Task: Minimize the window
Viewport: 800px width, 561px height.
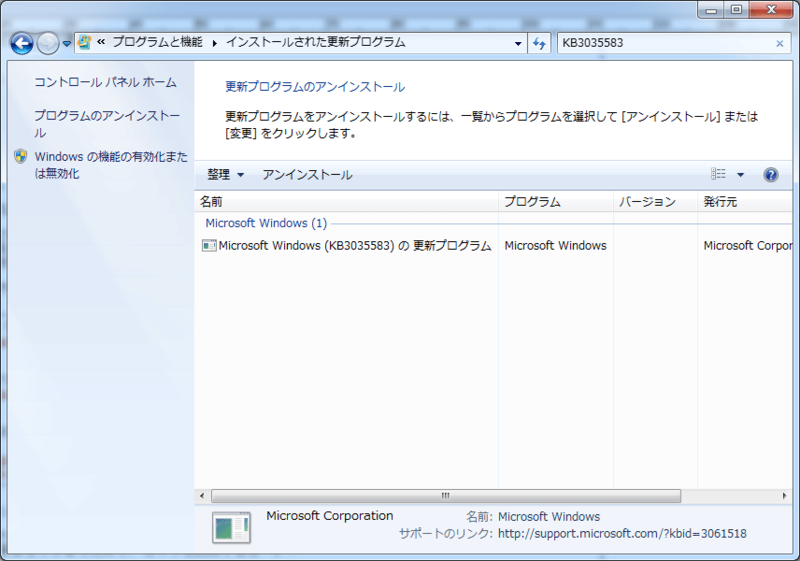Action: click(711, 10)
